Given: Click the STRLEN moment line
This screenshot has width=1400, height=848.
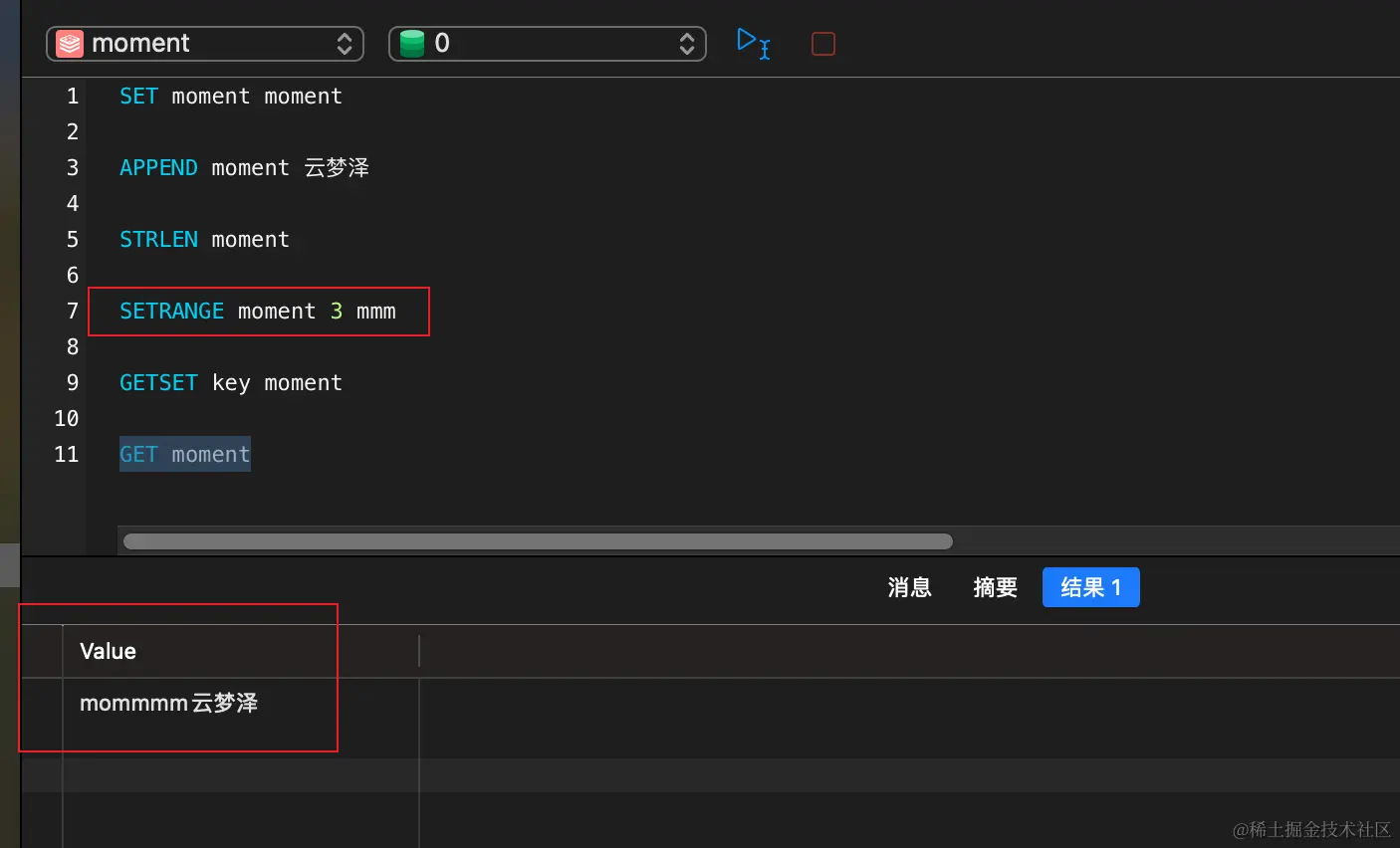Looking at the screenshot, I should click(204, 240).
